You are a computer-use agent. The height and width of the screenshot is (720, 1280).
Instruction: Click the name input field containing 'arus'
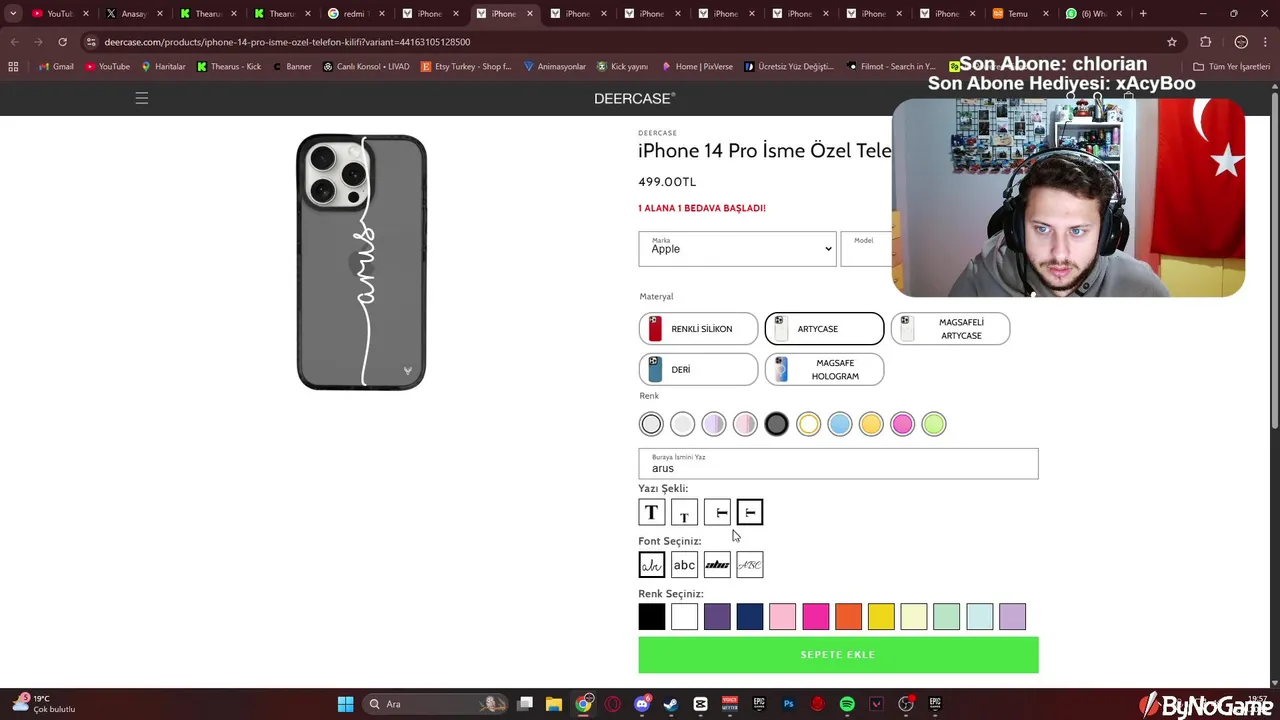(838, 464)
